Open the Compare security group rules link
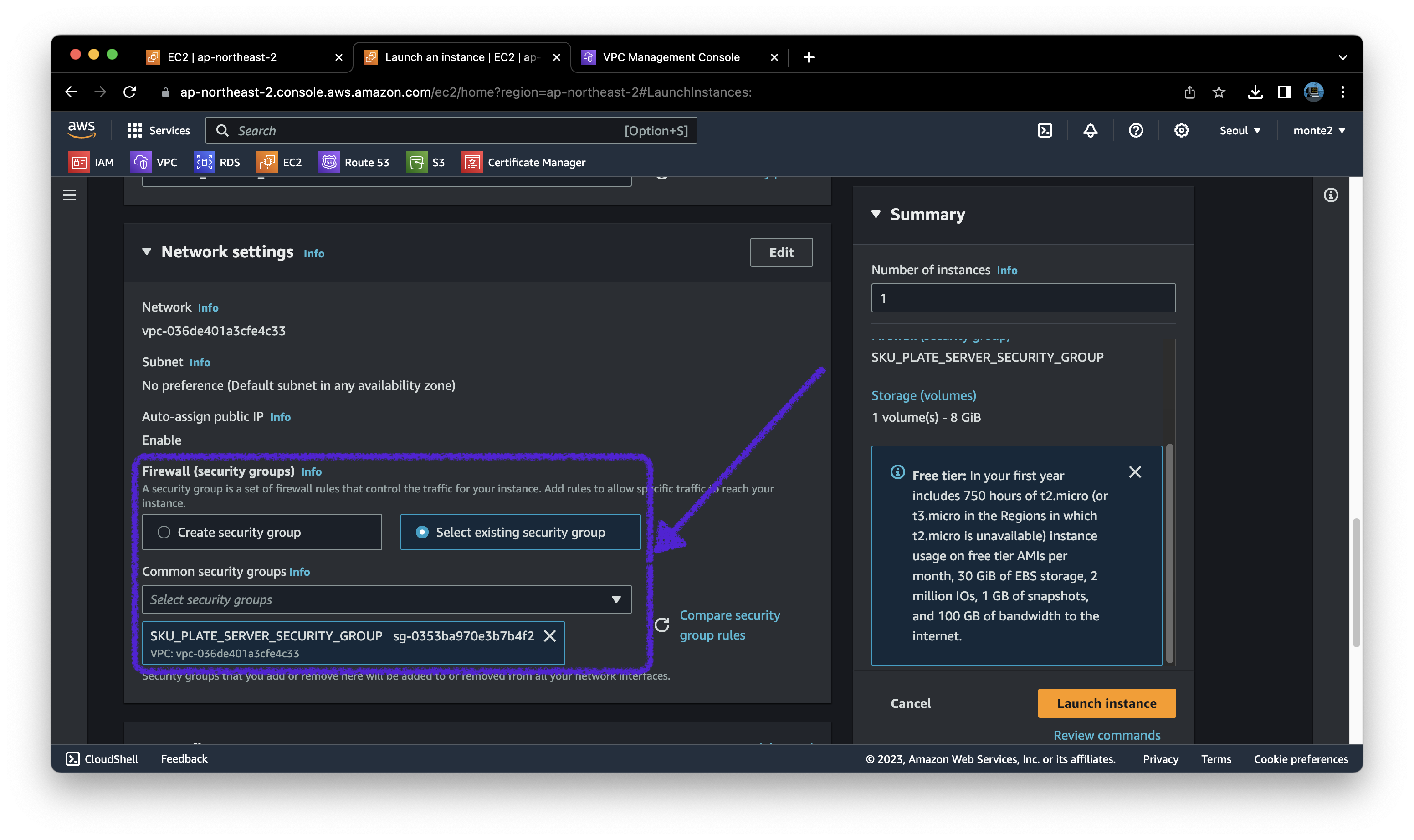 tap(729, 625)
